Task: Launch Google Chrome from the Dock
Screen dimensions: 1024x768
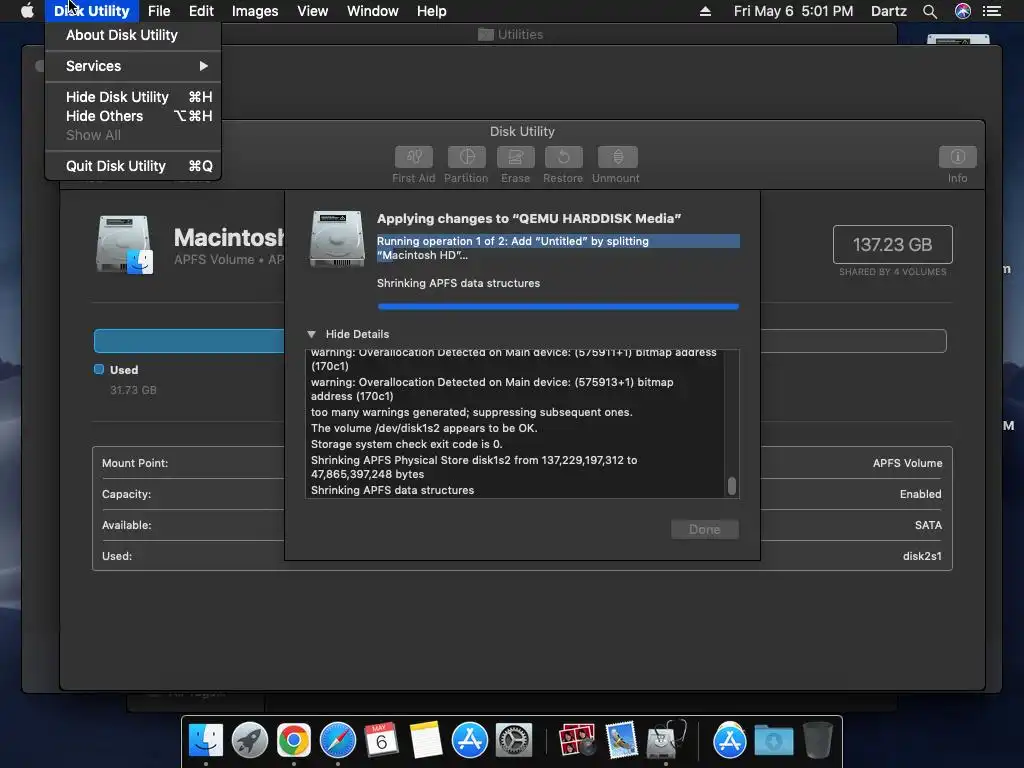Action: coord(293,741)
